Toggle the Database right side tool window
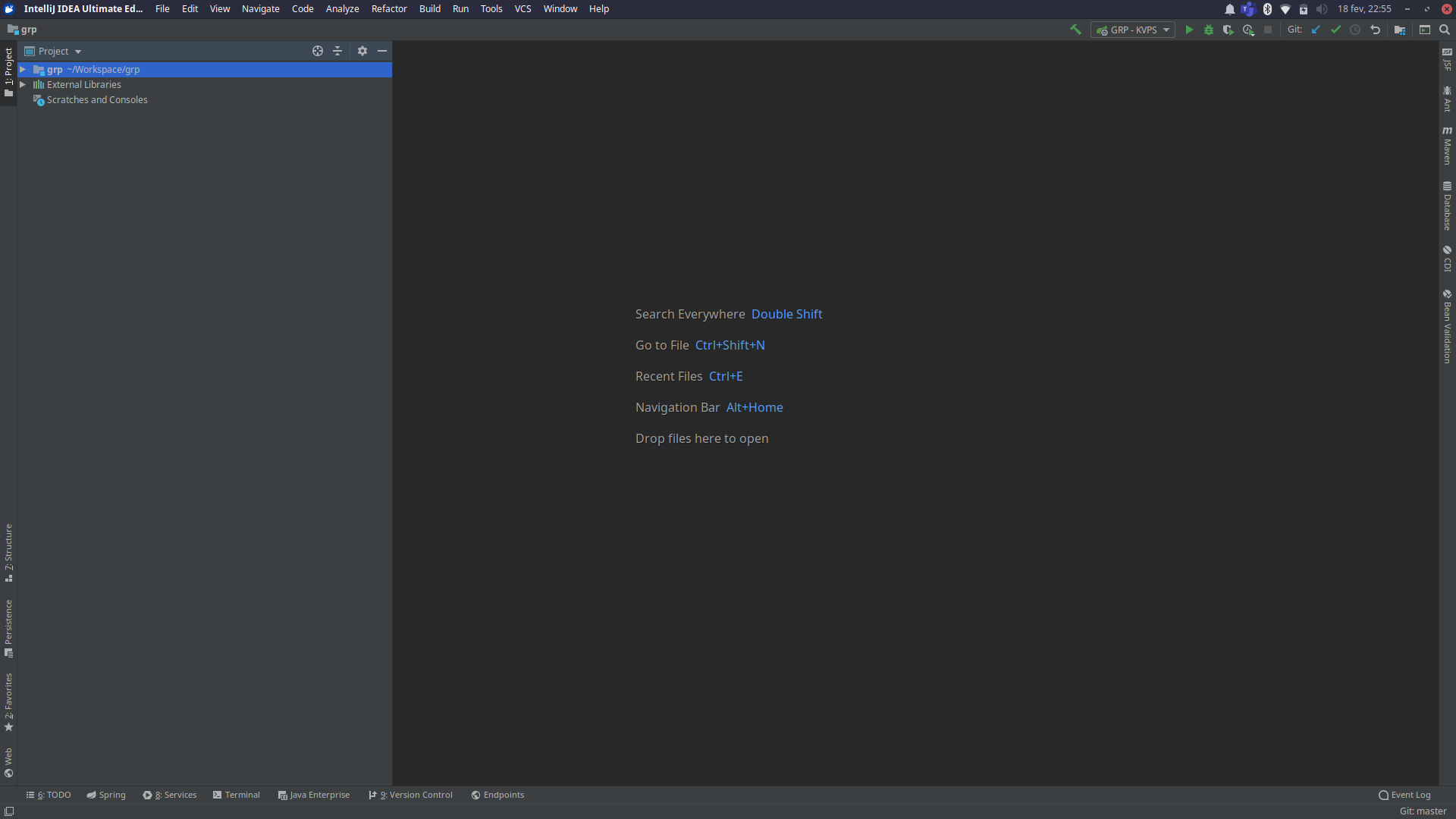1456x819 pixels. [1447, 206]
